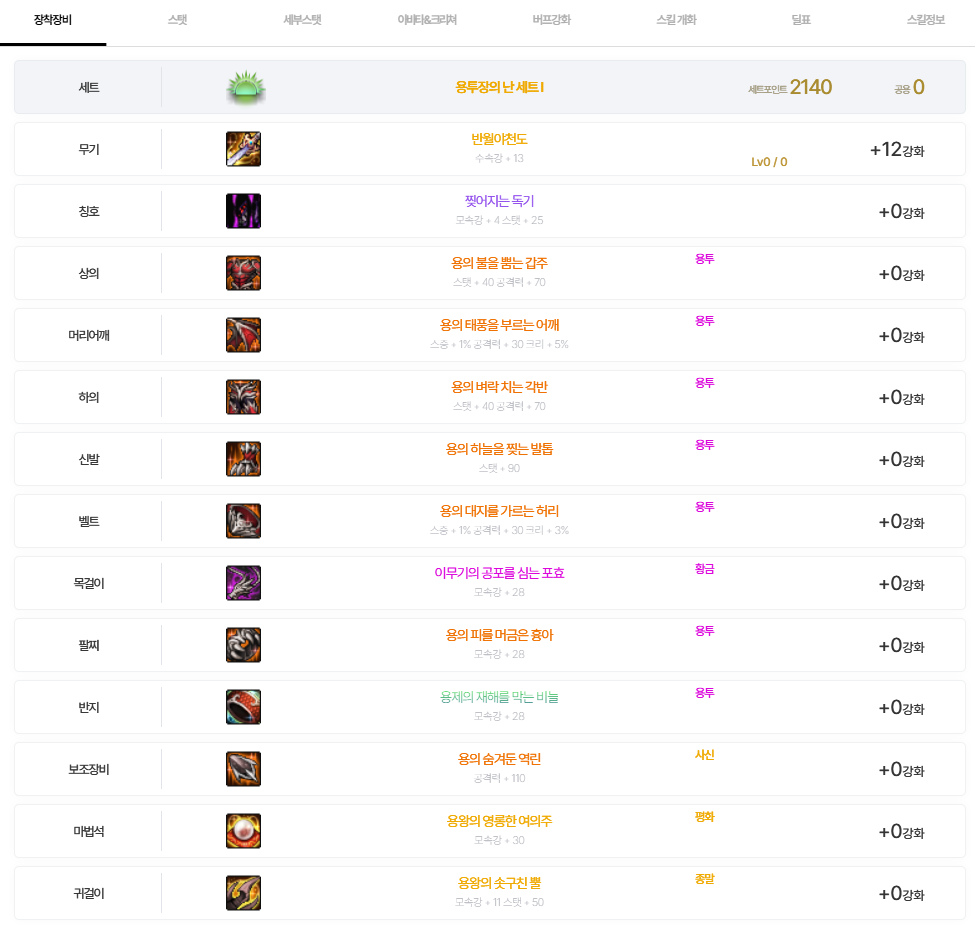Click the weapon's +12강화 reinforcement value

point(897,150)
